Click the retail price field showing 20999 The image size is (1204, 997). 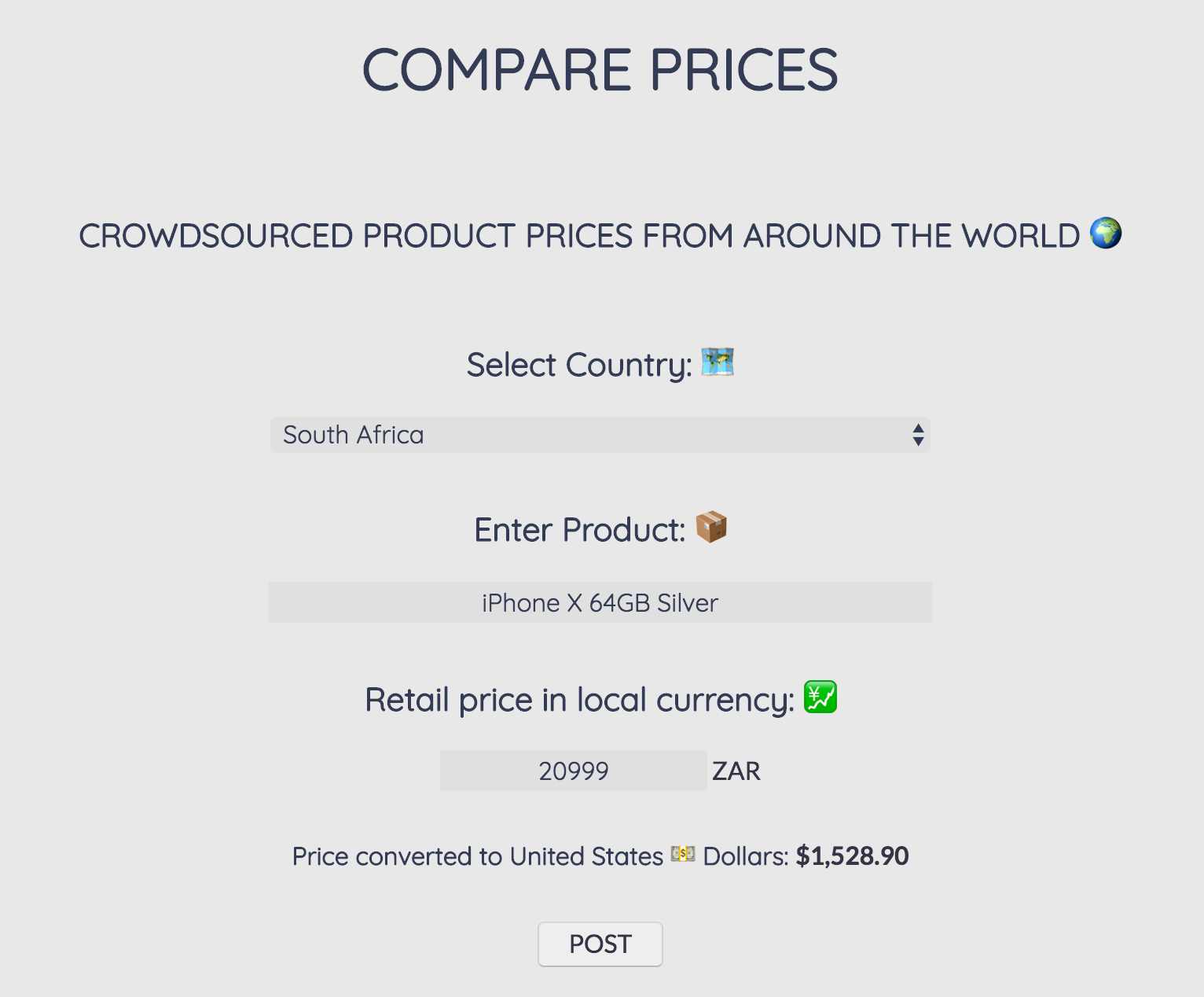coord(573,771)
